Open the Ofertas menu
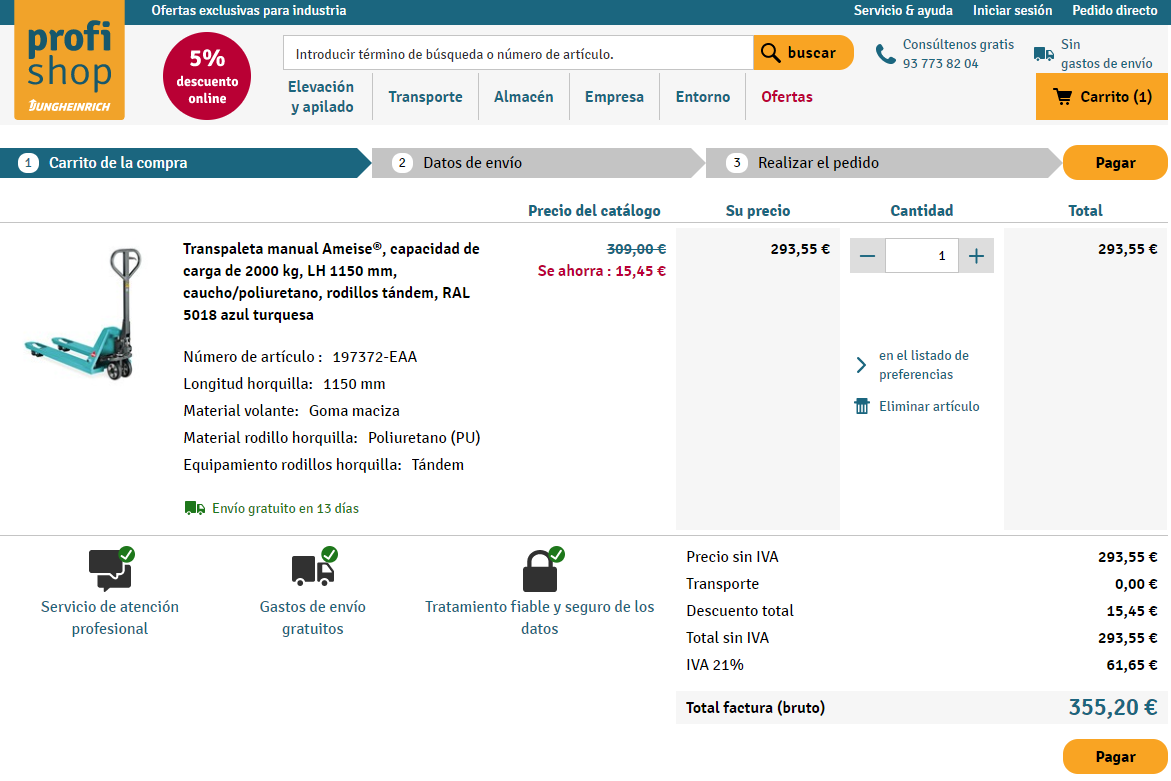 pos(787,97)
